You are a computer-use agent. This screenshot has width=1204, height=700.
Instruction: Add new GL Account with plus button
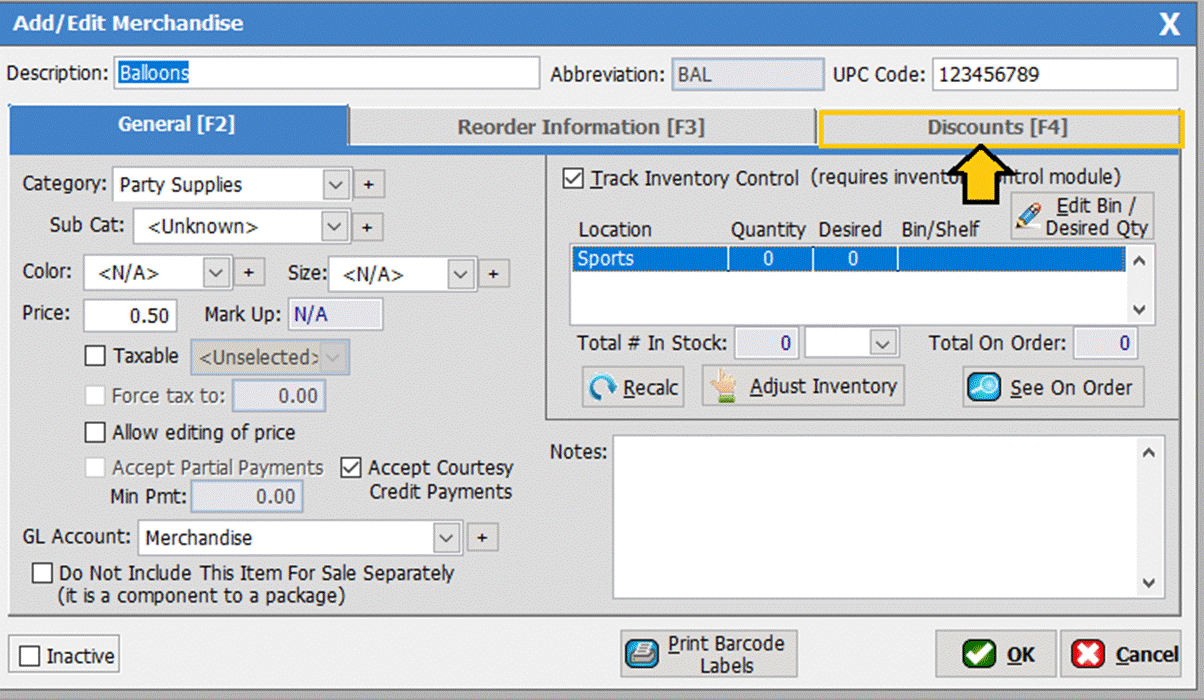coord(481,538)
